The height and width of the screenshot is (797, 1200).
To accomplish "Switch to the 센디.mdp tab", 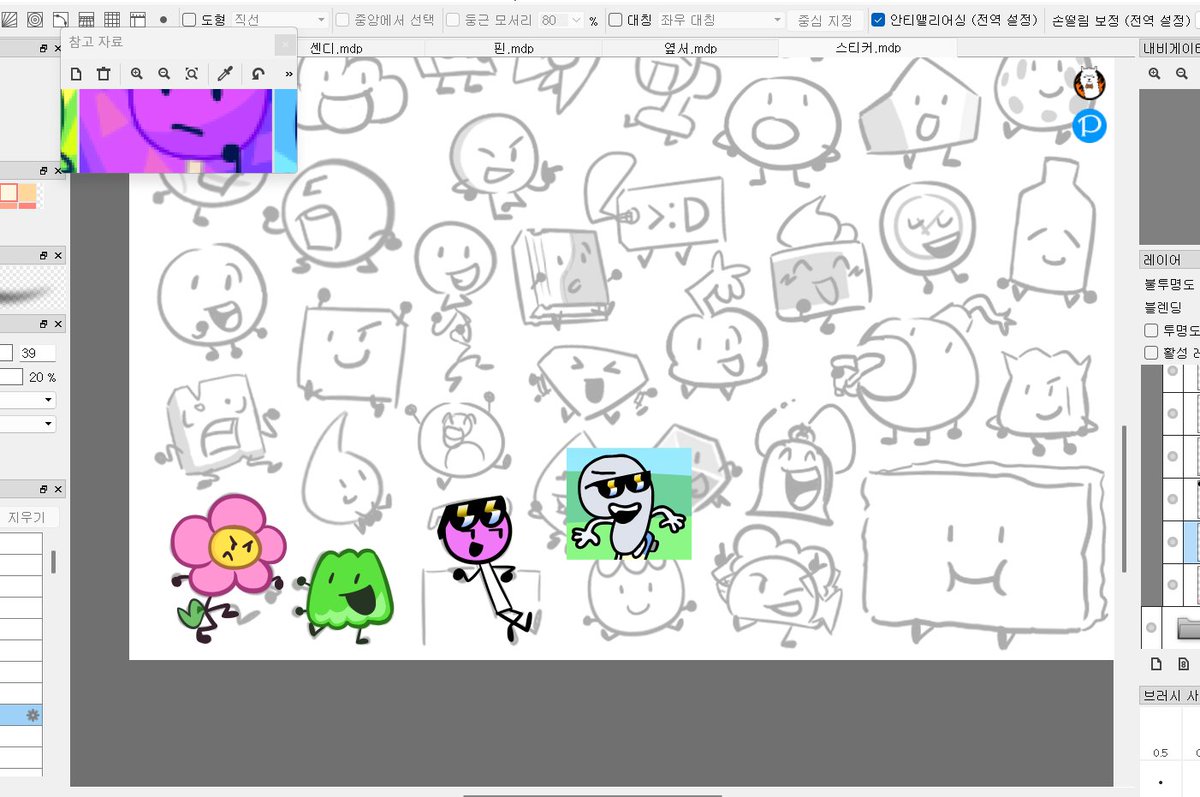I will click(335, 48).
